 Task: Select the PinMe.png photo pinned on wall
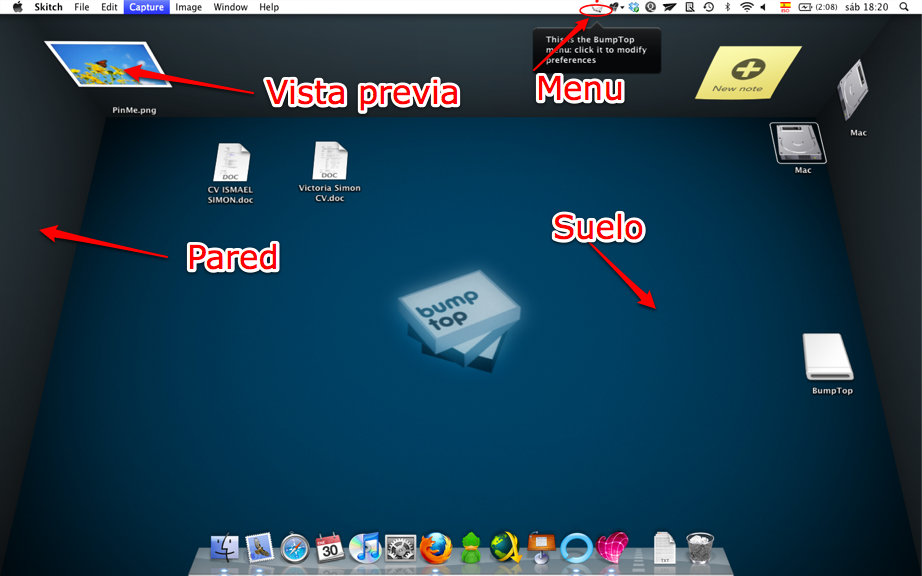(108, 64)
